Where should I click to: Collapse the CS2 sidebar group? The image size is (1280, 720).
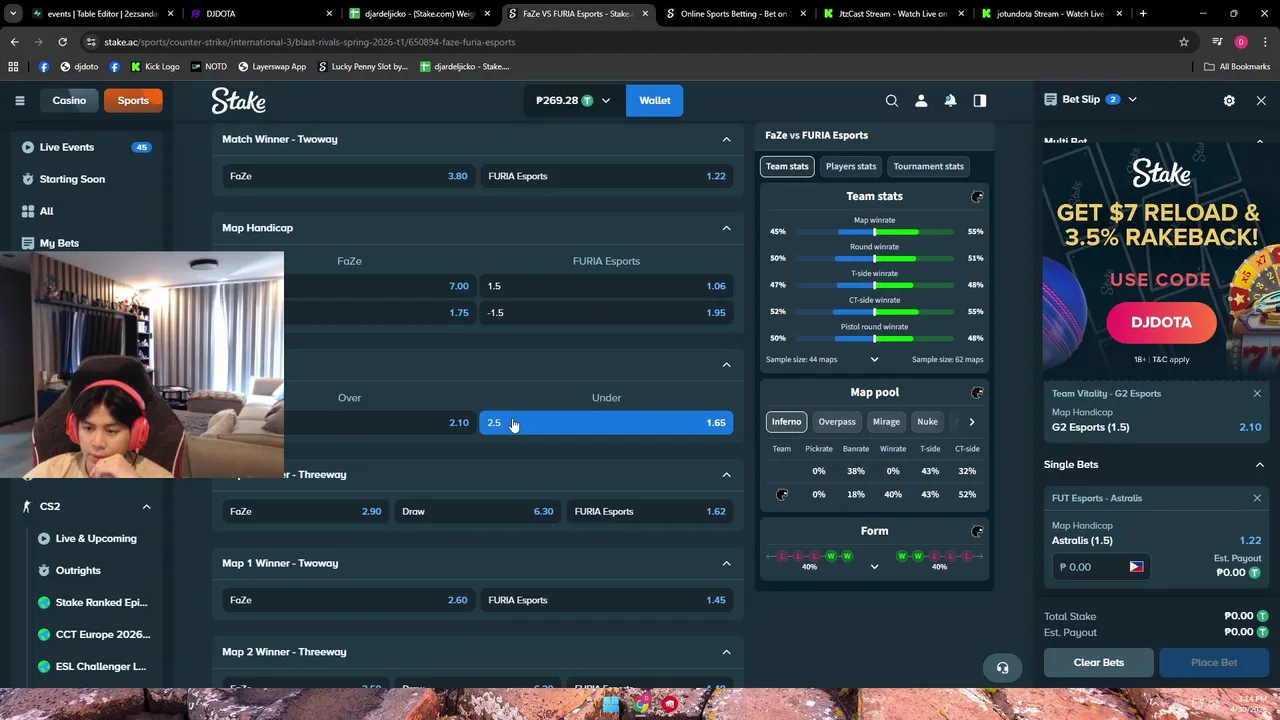coord(146,507)
